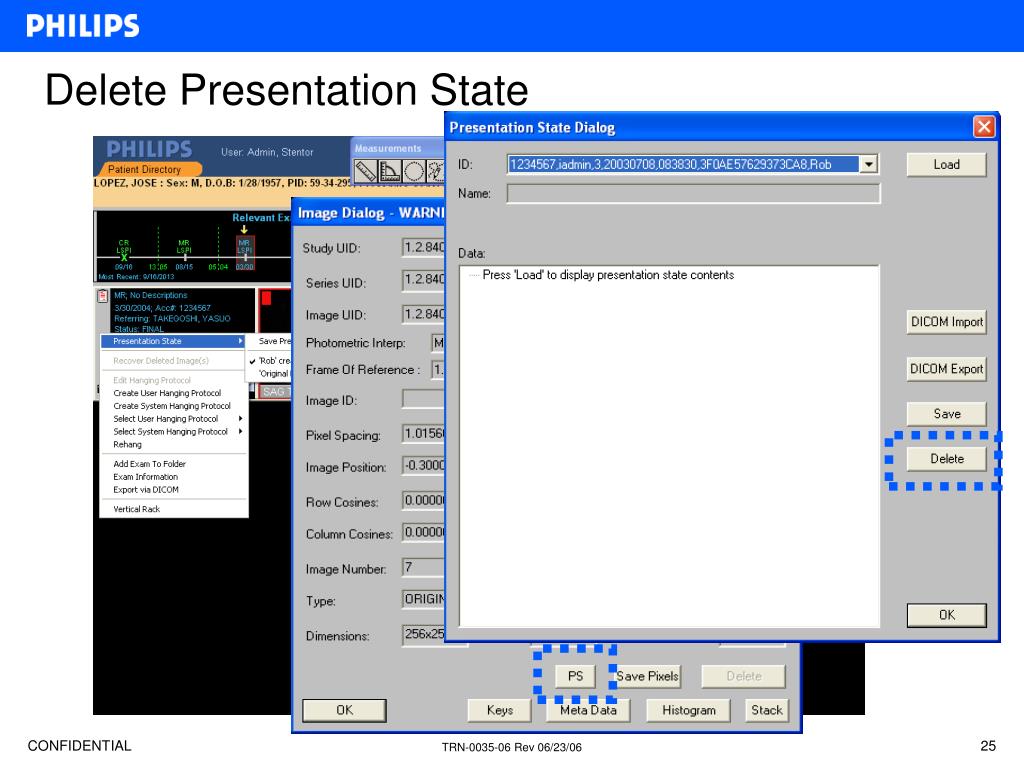This screenshot has width=1024, height=768.
Task: Open Keys from the Image Dialog
Action: click(x=500, y=711)
